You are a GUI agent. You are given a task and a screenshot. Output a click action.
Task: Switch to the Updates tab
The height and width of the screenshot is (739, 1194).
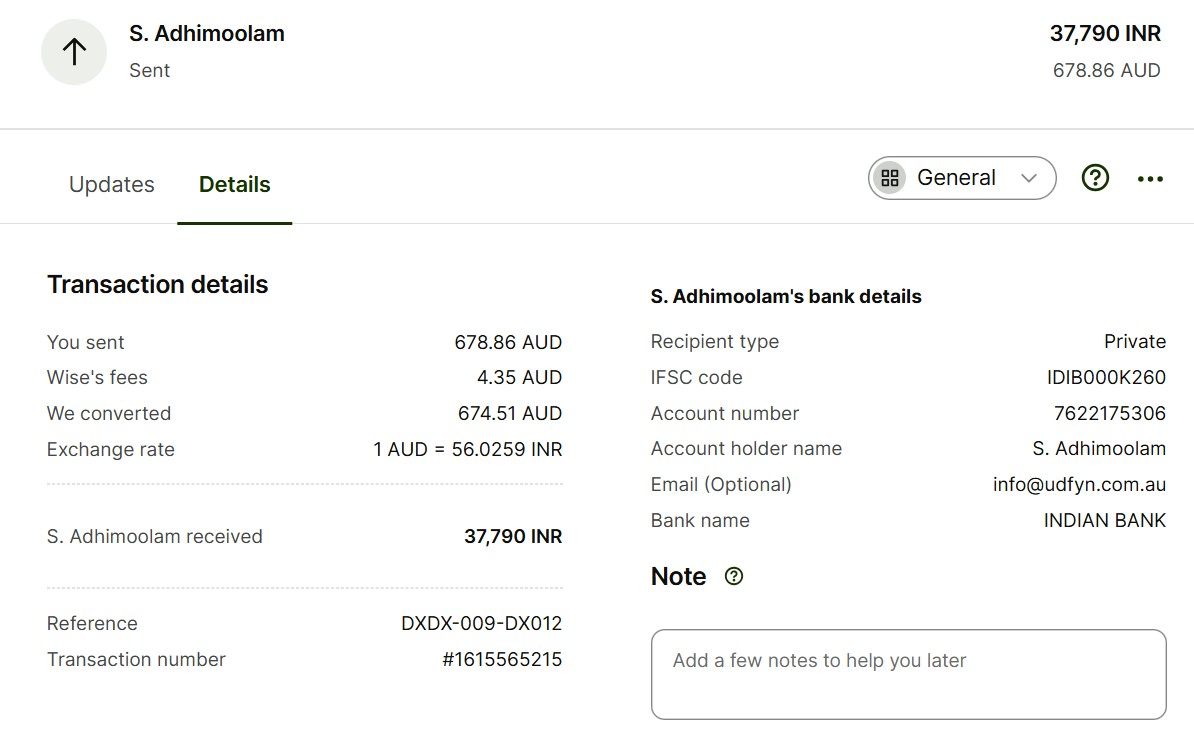point(111,184)
